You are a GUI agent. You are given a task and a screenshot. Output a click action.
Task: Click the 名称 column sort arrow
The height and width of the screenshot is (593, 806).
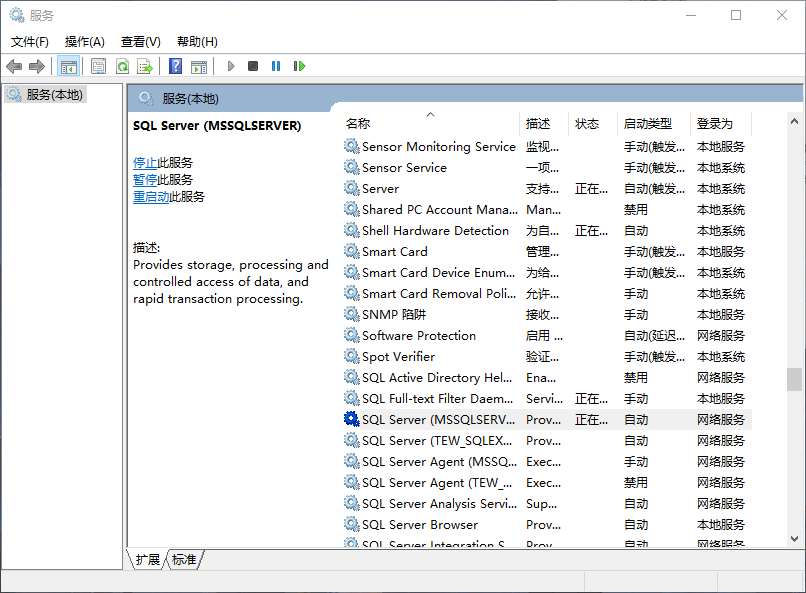432,113
